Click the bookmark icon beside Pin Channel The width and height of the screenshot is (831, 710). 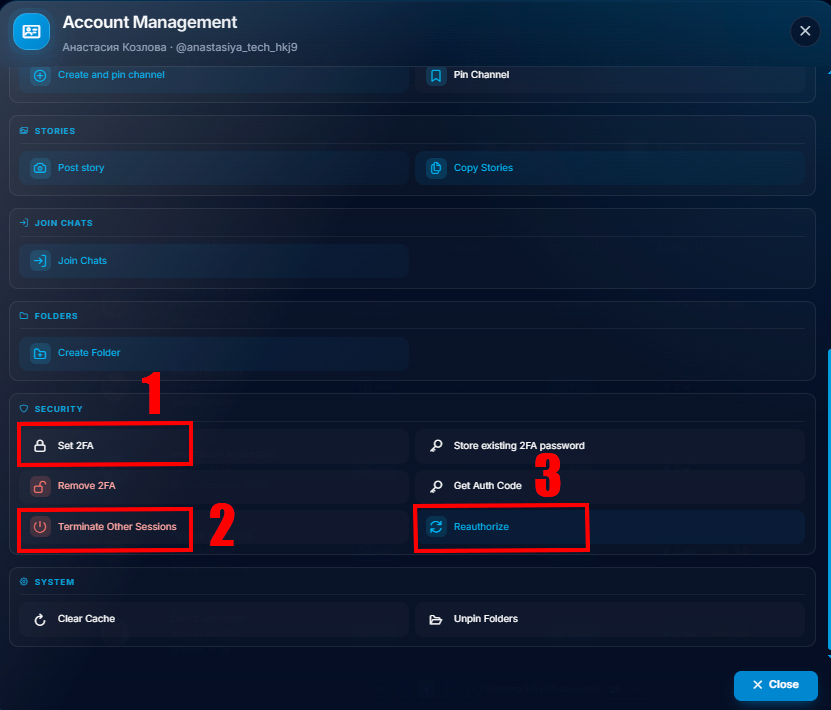tap(436, 75)
